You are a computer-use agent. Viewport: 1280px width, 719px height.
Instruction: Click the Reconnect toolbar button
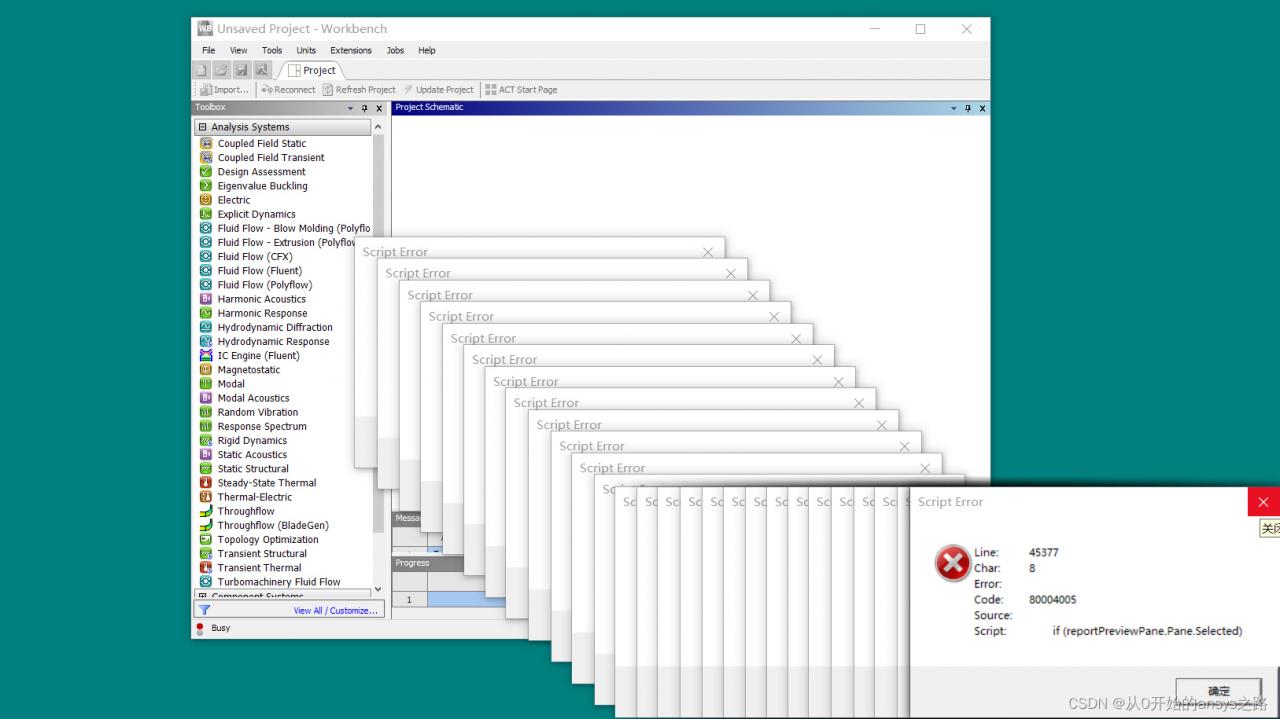[288, 89]
